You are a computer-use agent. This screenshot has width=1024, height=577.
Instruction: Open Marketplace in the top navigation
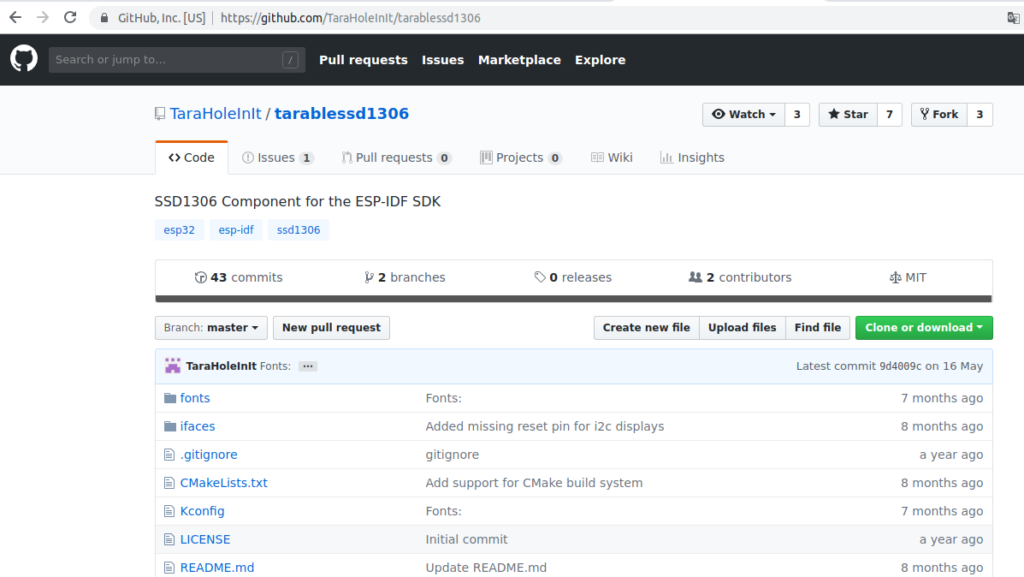pos(519,59)
